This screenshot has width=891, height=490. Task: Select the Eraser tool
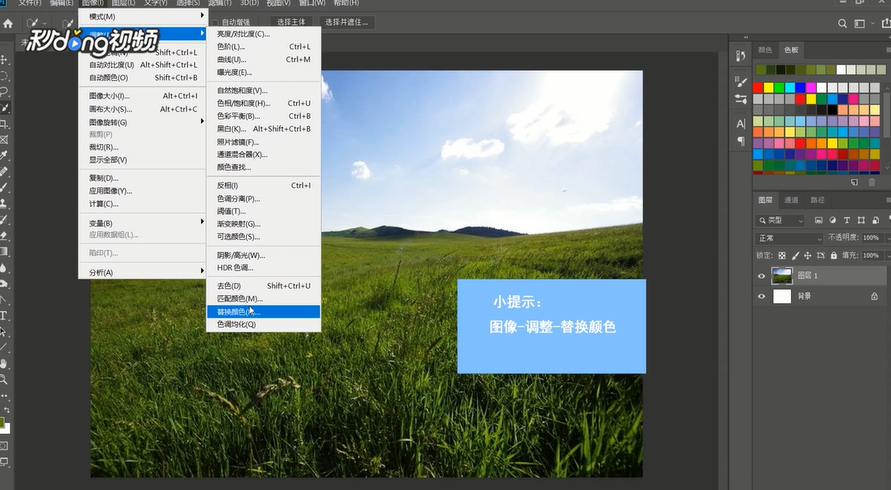4,235
